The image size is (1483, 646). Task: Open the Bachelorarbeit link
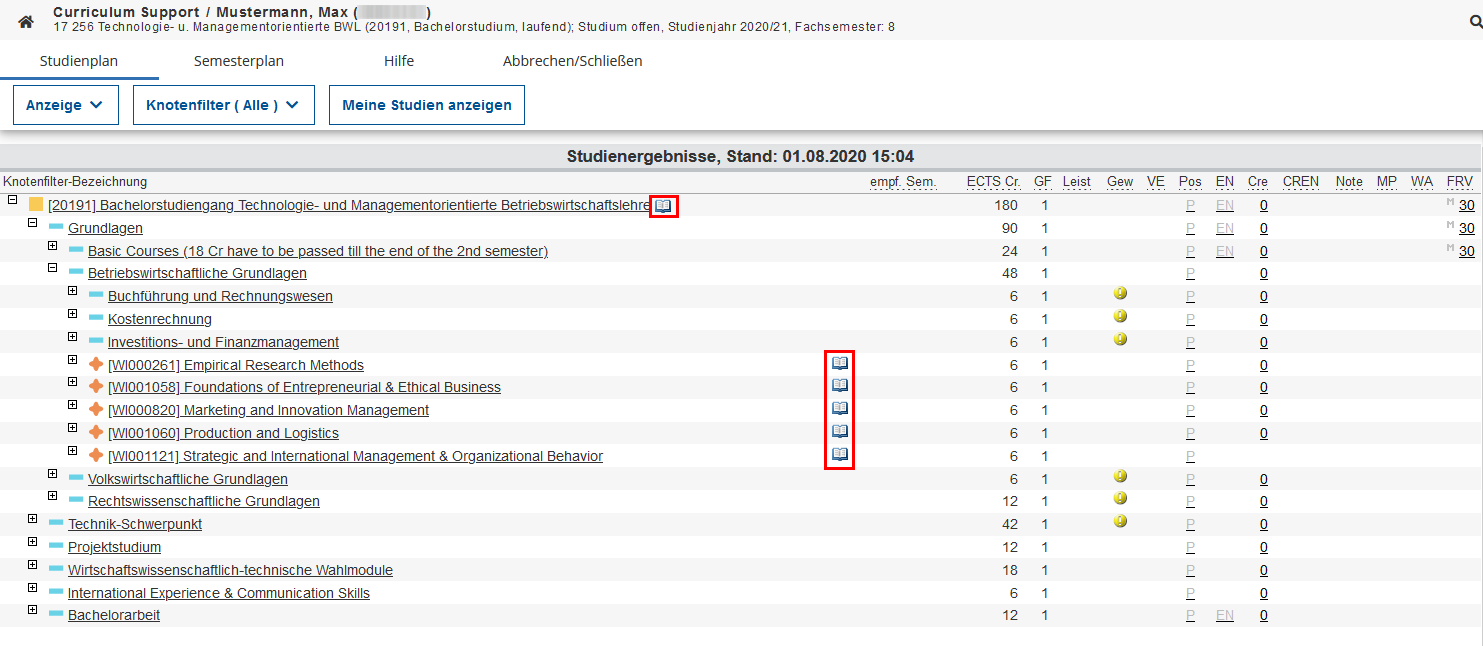pyautogui.click(x=114, y=615)
